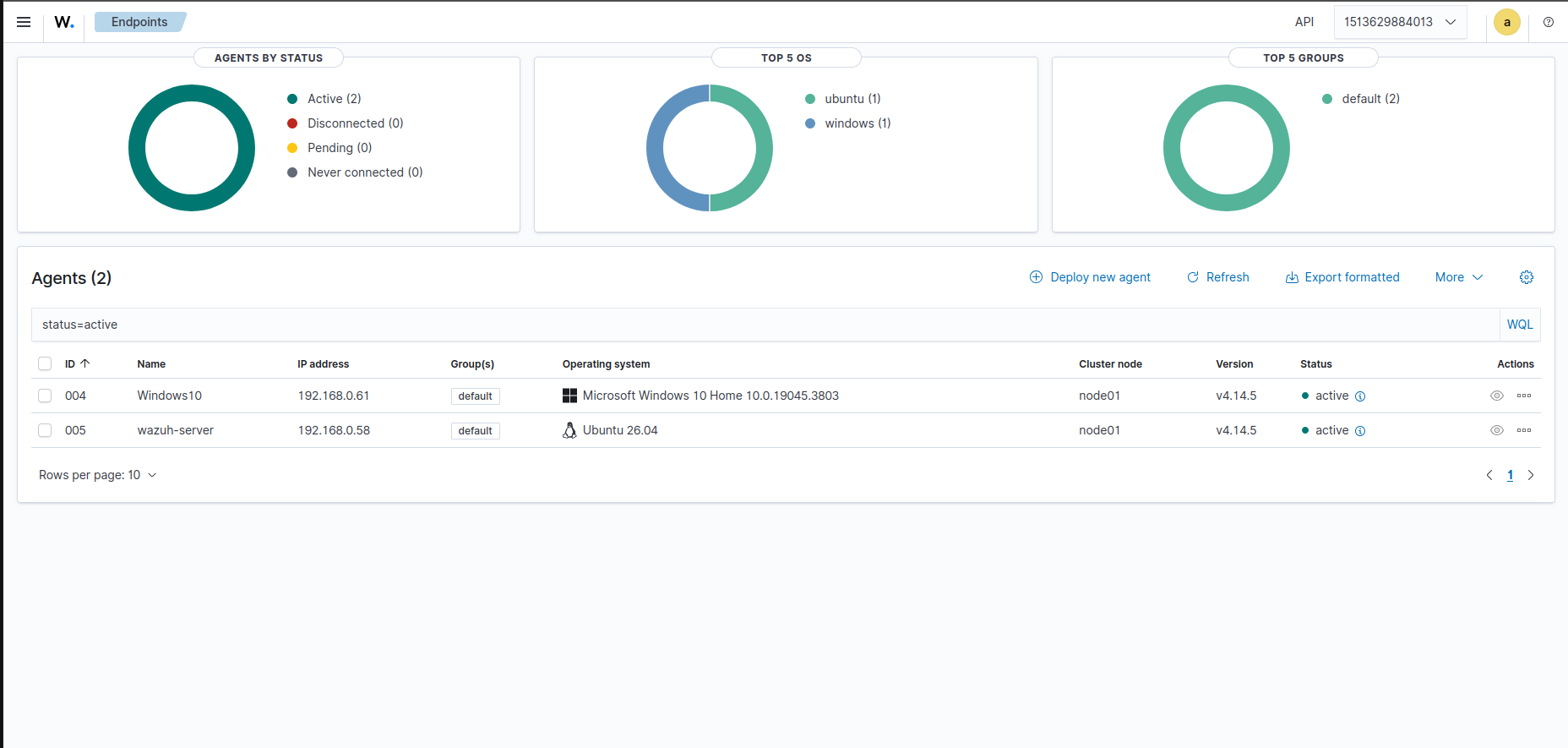Click windows legend item in Top 5 OS
This screenshot has width=1568, height=748.
pyautogui.click(x=848, y=123)
